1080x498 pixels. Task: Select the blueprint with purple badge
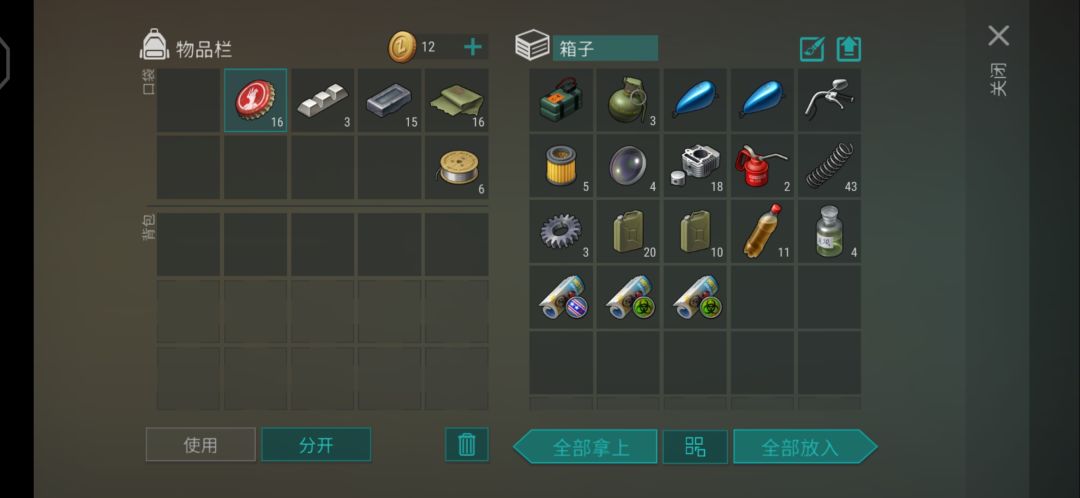click(x=561, y=298)
